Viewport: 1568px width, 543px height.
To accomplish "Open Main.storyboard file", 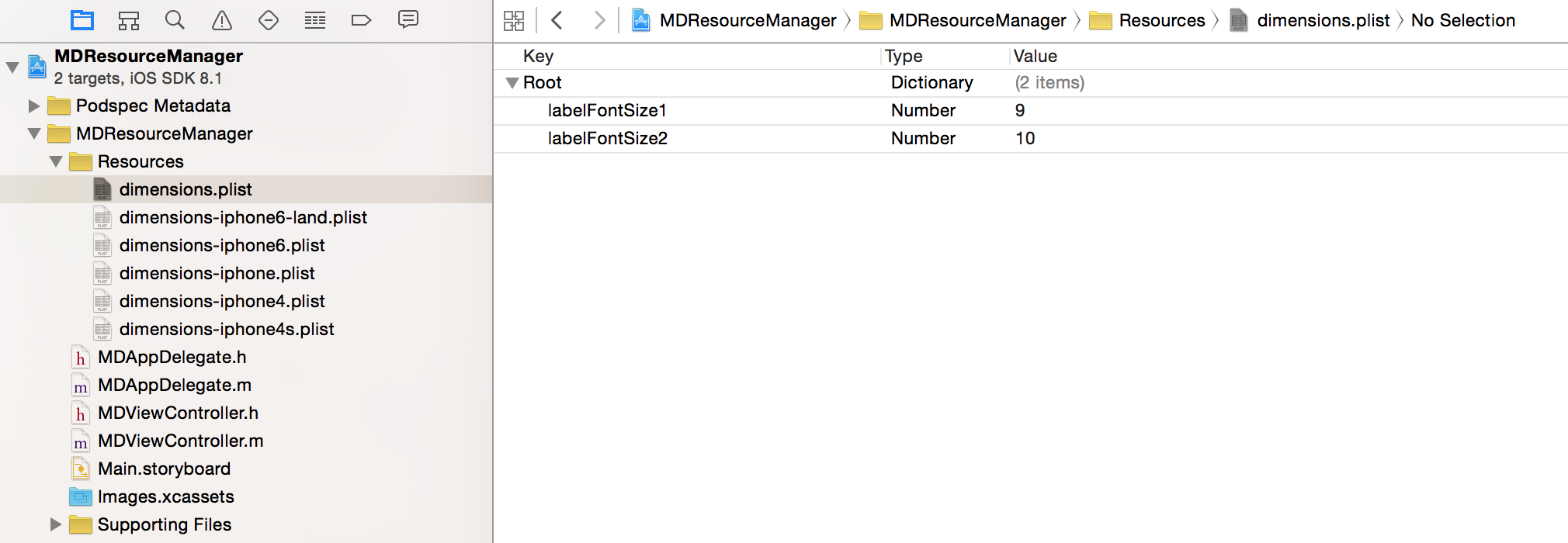I will tap(164, 469).
